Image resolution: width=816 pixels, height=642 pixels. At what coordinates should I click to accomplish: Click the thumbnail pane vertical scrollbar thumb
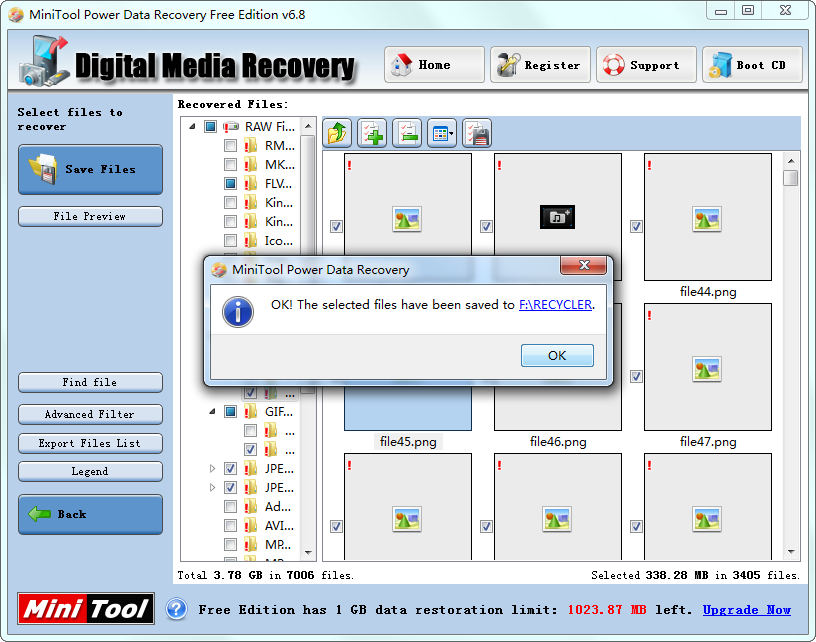791,178
